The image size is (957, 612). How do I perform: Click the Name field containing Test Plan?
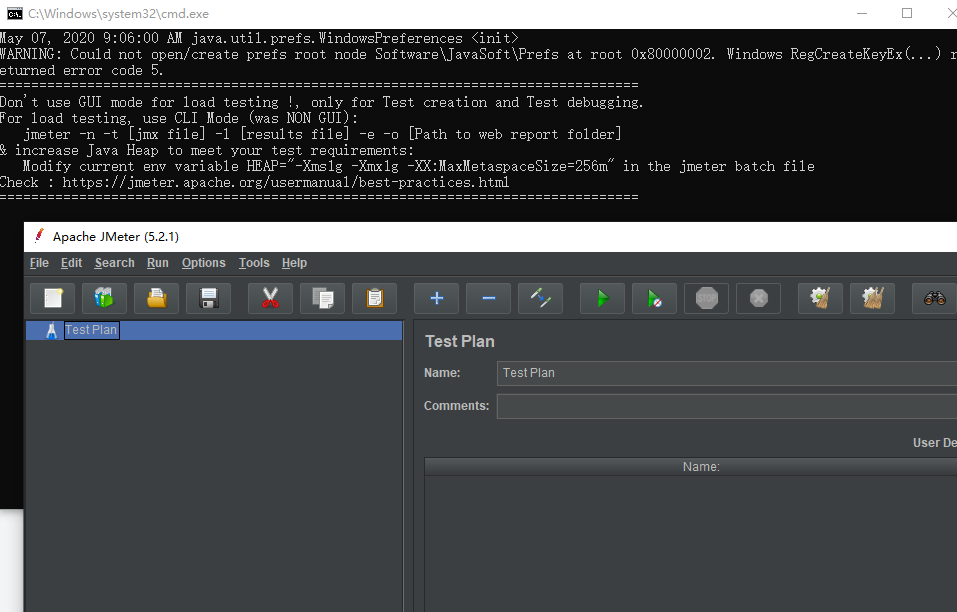(x=727, y=373)
